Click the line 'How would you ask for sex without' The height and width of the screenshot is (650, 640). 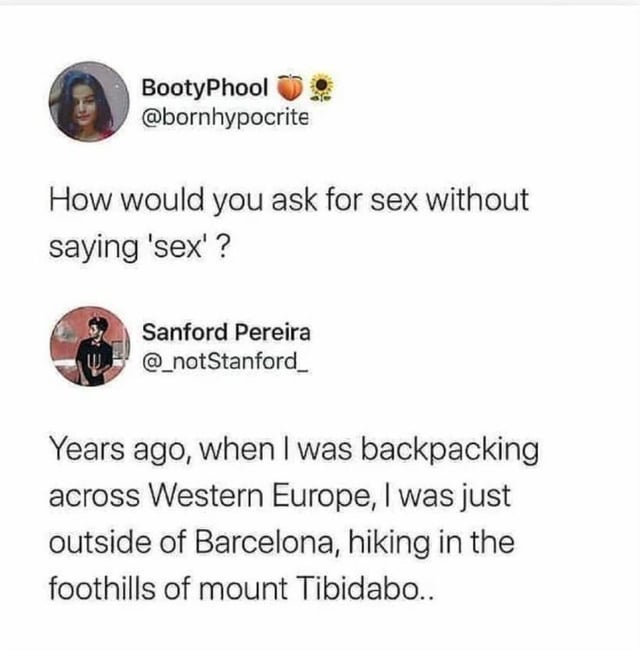(289, 200)
